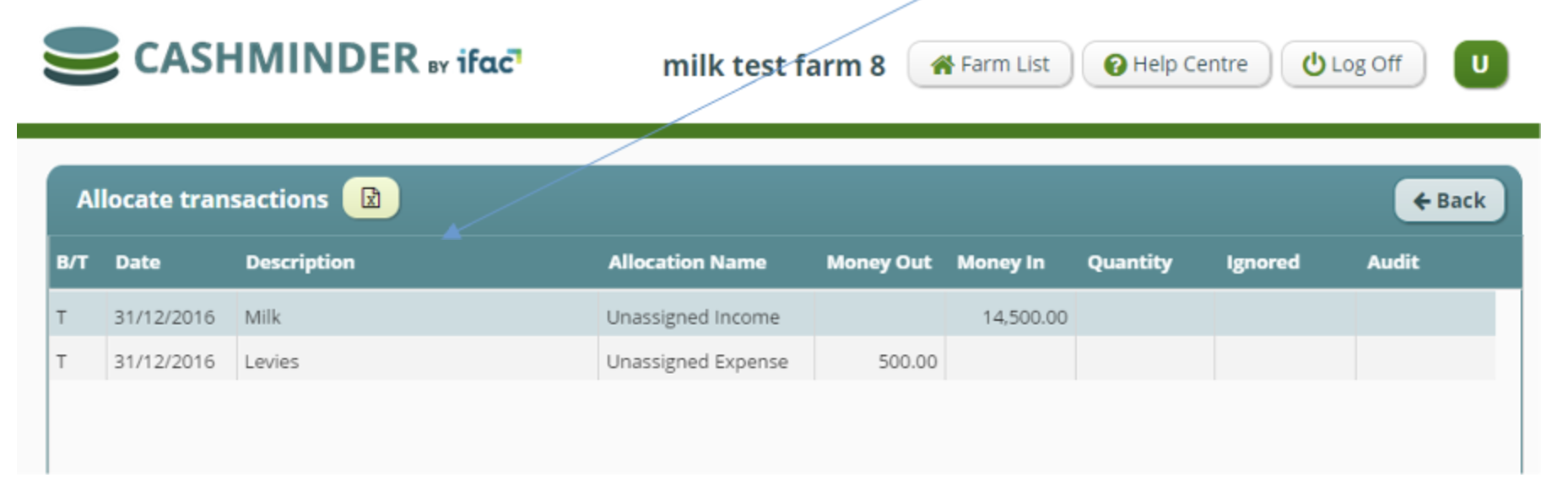Go Back from Allocate transactions
The height and width of the screenshot is (483, 1568).
coord(1448,200)
